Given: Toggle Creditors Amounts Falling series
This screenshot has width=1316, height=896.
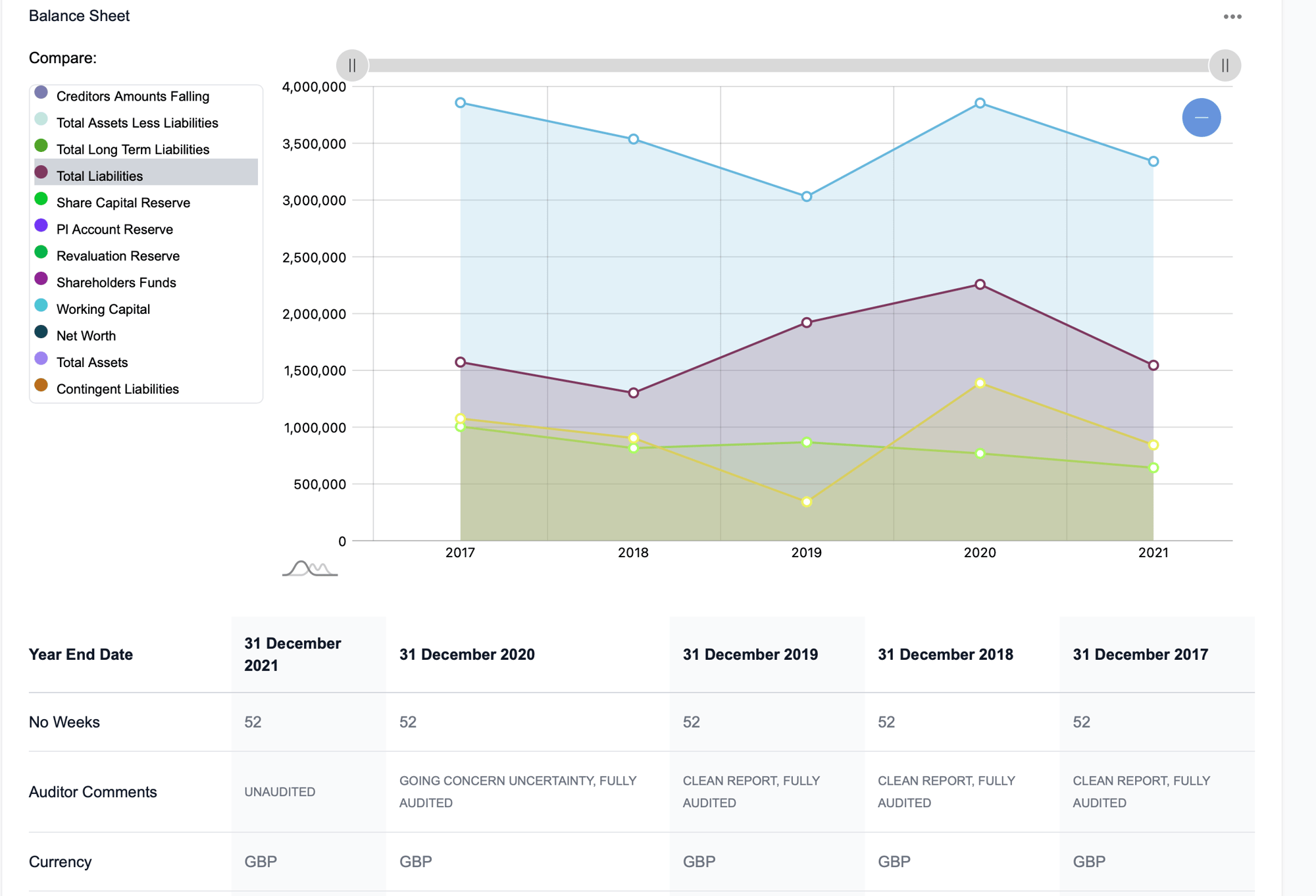Looking at the screenshot, I should point(145,96).
